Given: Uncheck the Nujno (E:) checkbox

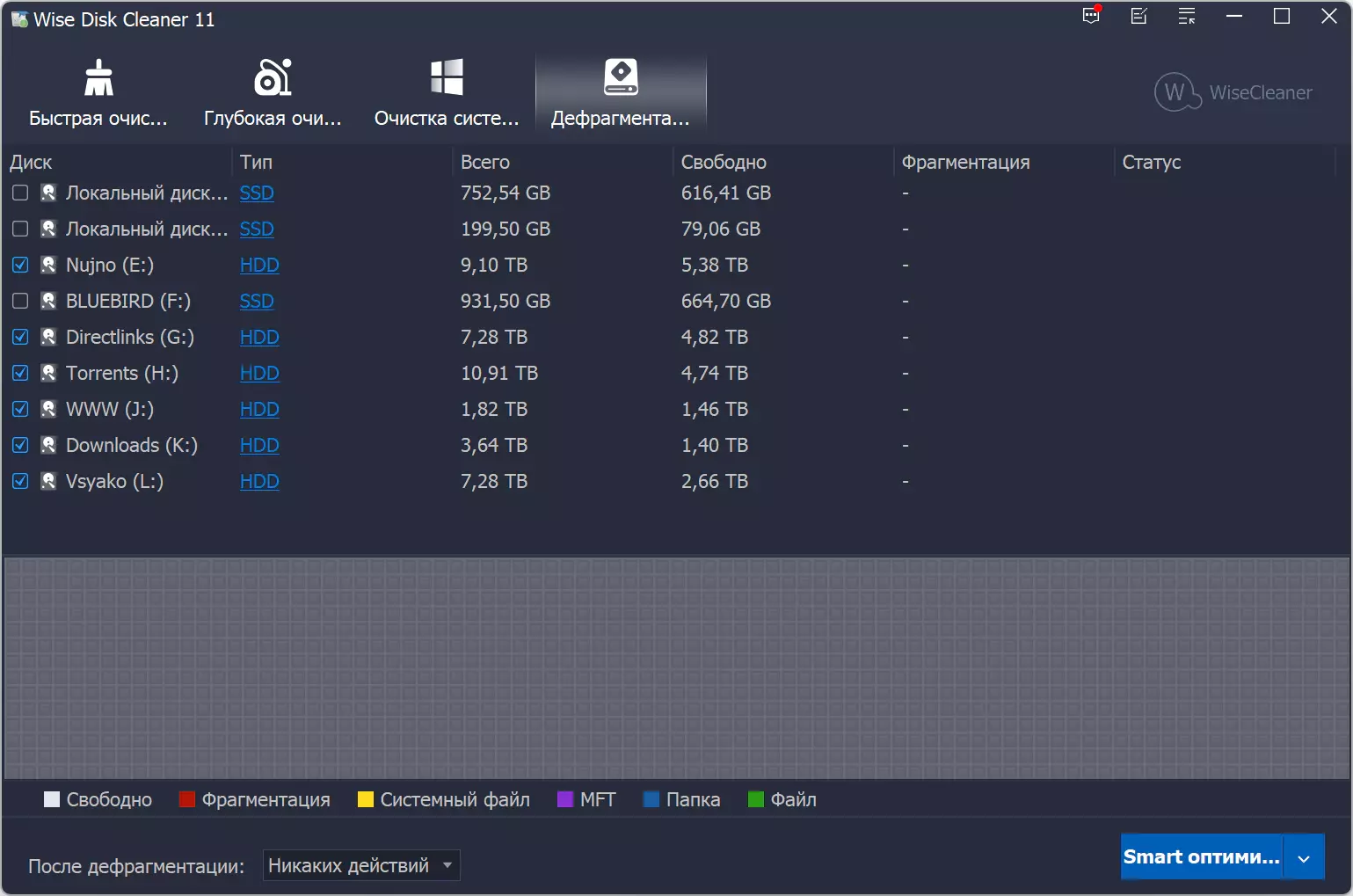Looking at the screenshot, I should [x=20, y=265].
